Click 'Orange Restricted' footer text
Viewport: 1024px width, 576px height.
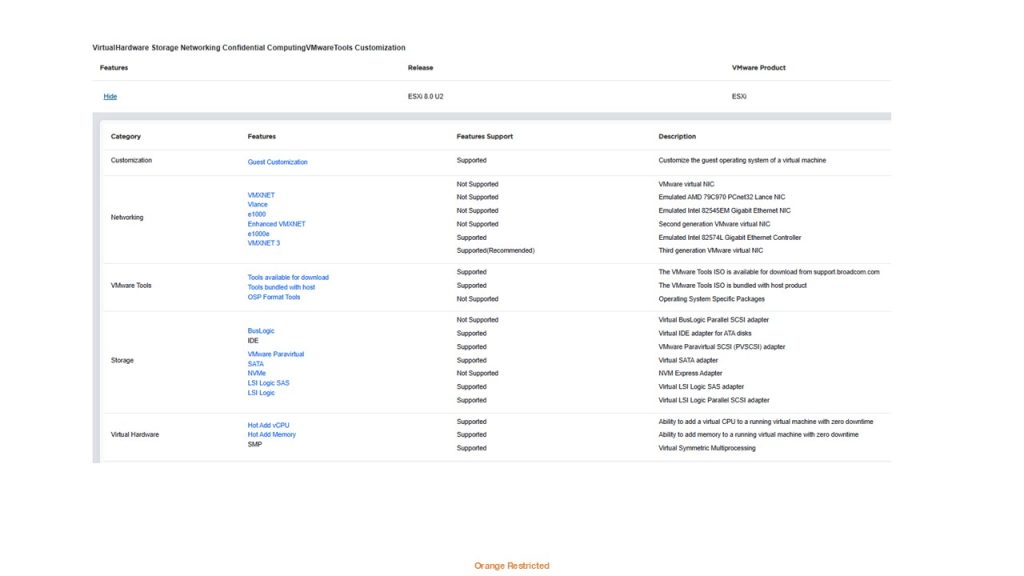click(x=511, y=566)
